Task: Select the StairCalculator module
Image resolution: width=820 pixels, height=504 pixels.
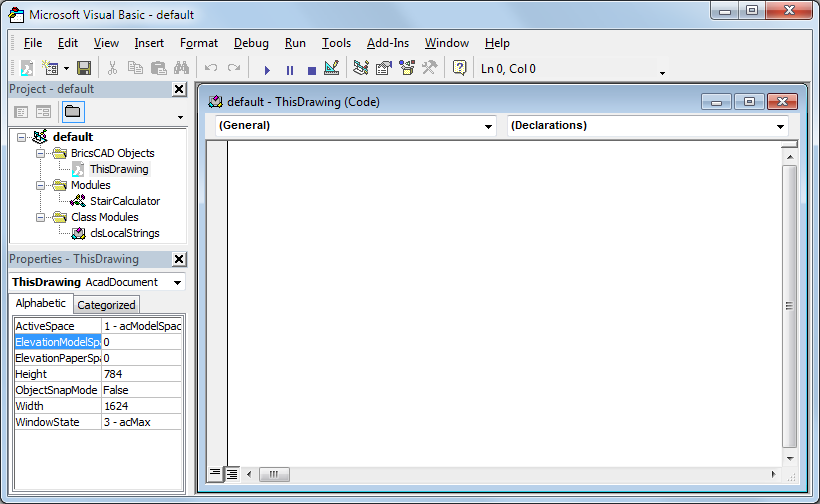Action: tap(124, 201)
